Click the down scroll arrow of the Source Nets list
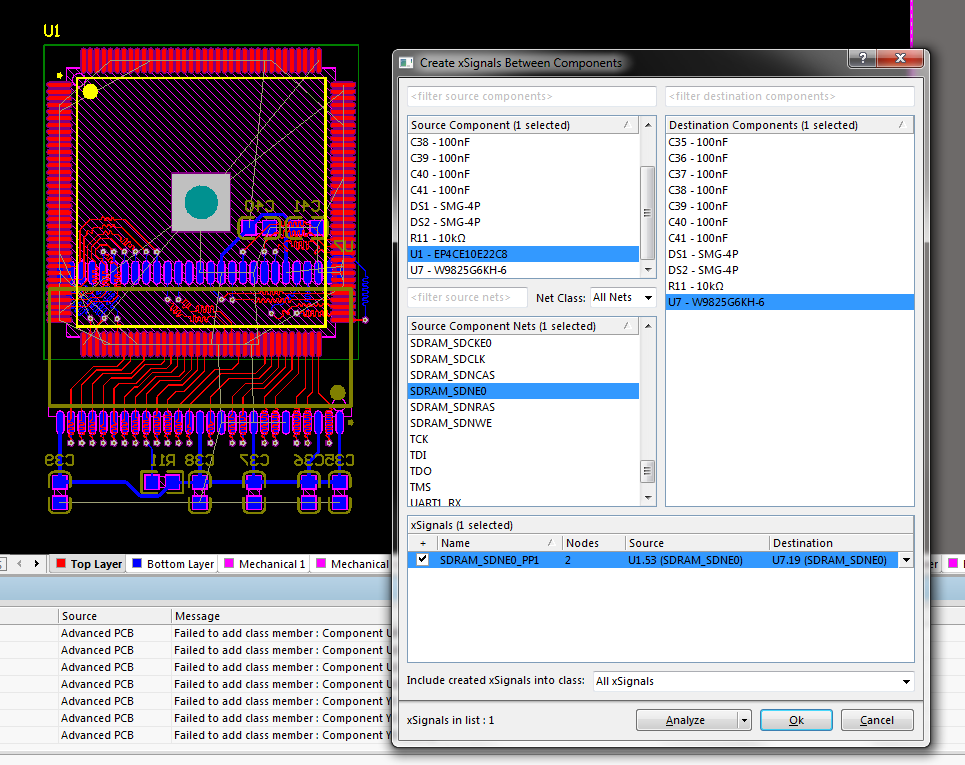The height and width of the screenshot is (765, 965). click(648, 497)
